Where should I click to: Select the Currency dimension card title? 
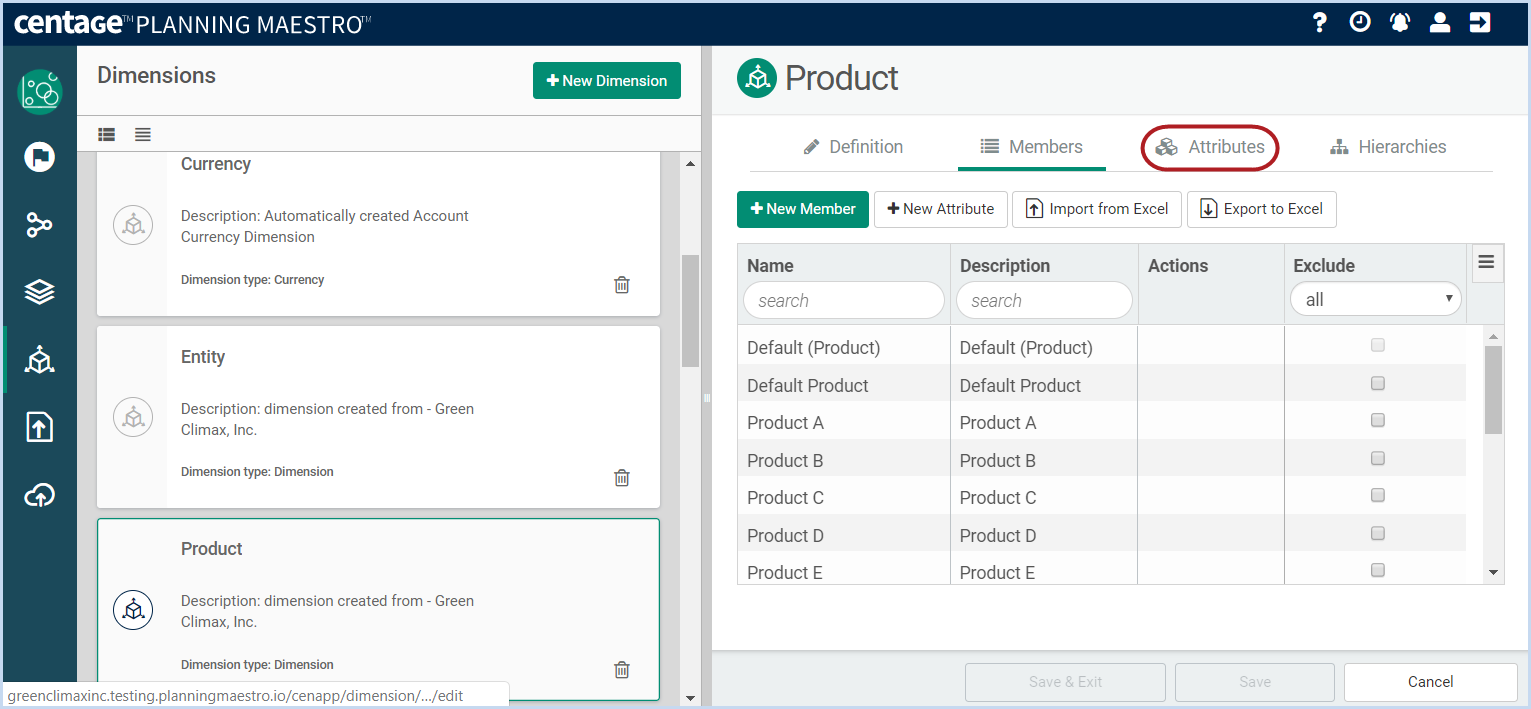click(216, 164)
